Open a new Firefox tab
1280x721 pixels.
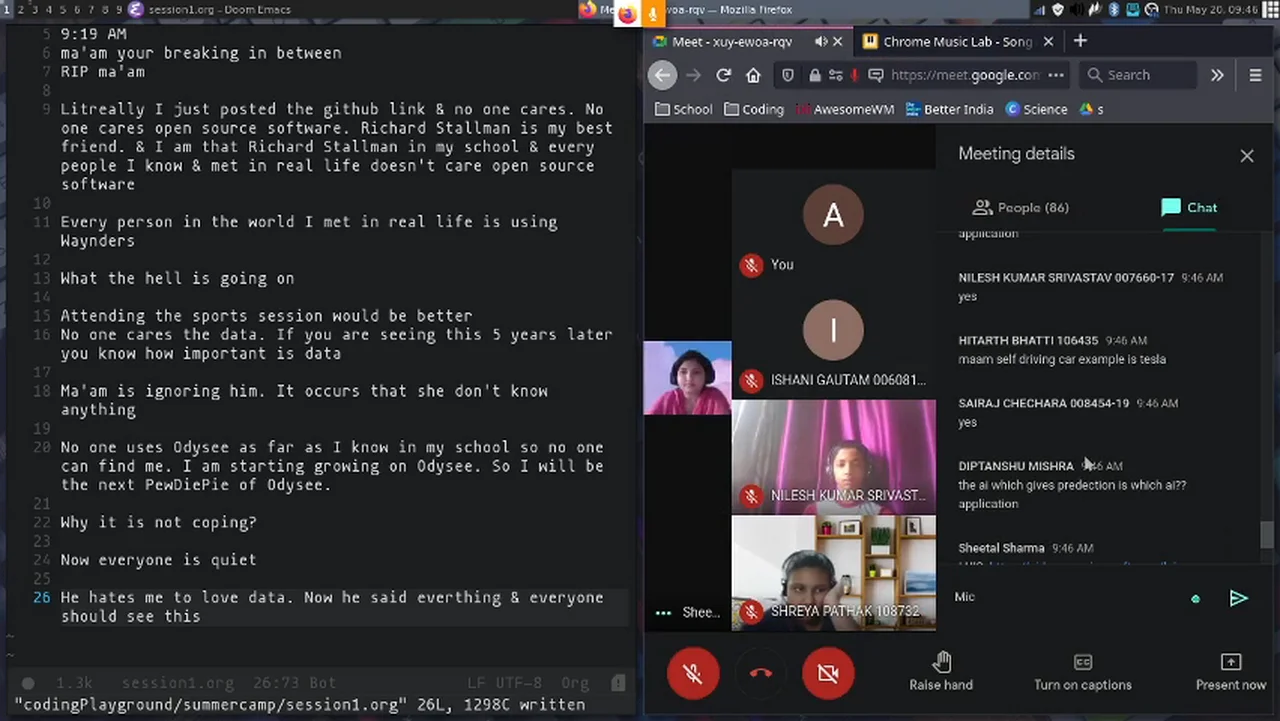click(1080, 41)
